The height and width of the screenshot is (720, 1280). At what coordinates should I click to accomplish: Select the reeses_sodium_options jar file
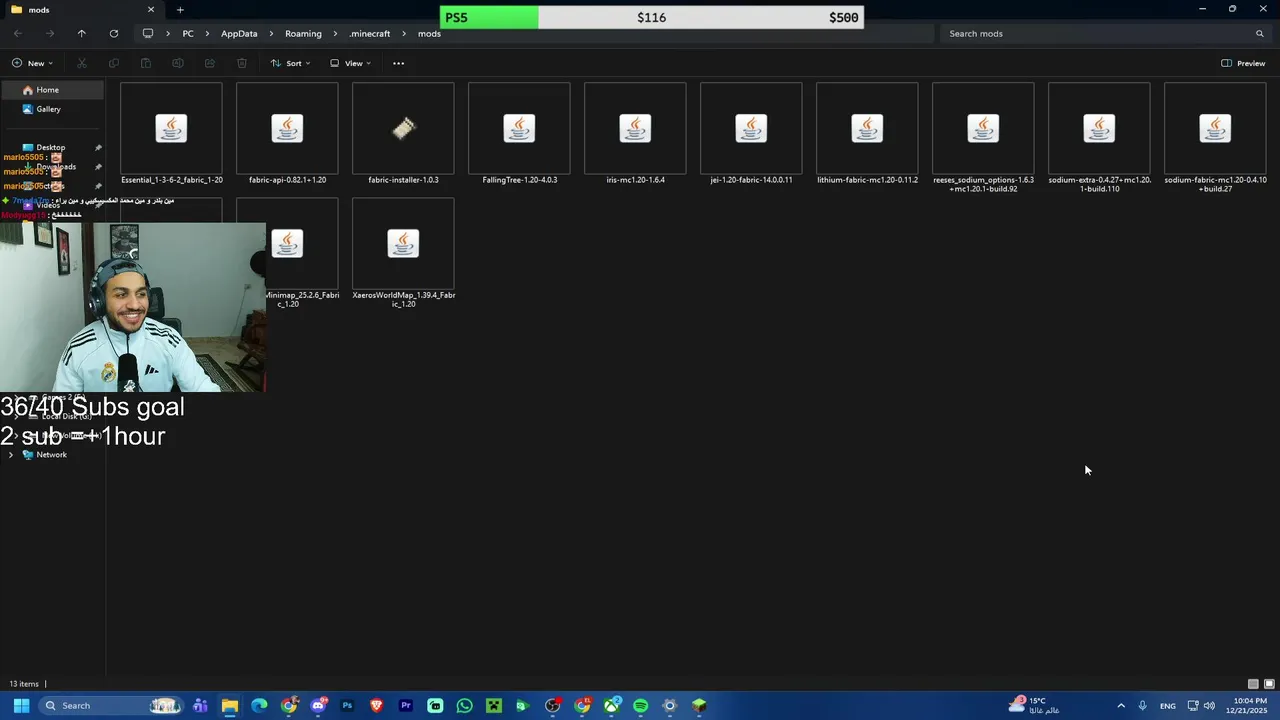click(x=983, y=138)
